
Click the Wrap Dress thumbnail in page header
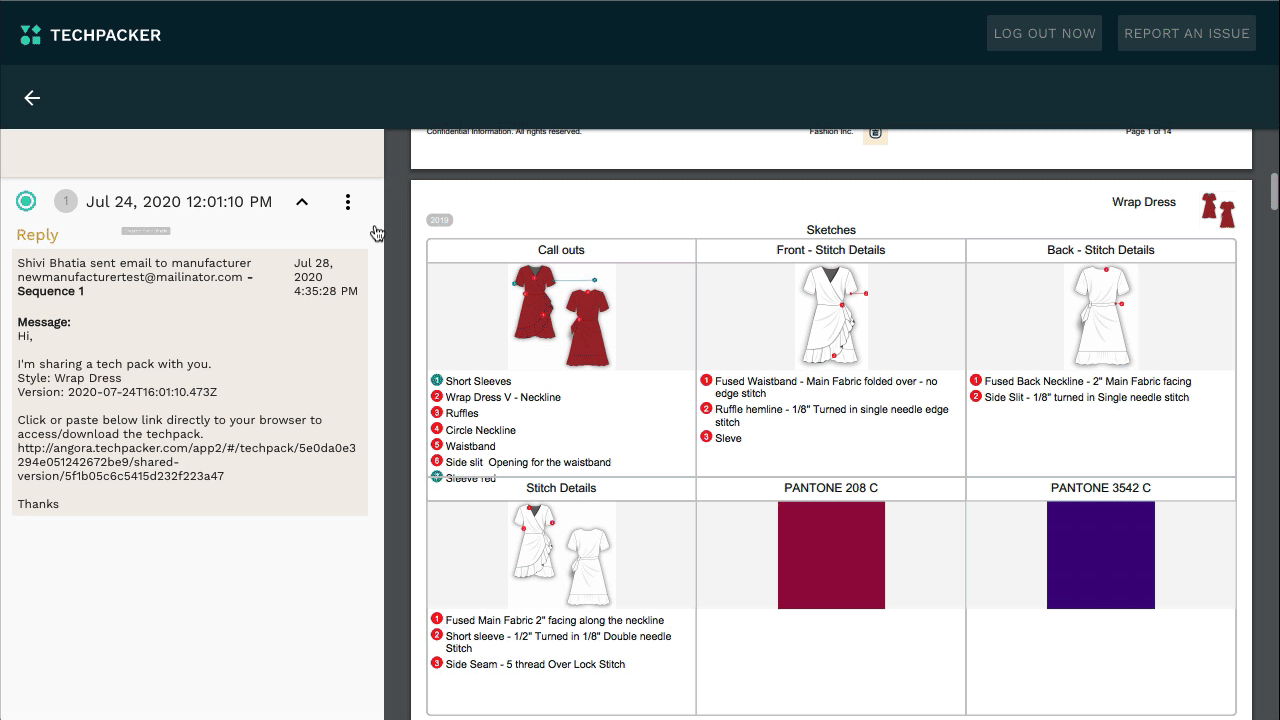pyautogui.click(x=1218, y=210)
